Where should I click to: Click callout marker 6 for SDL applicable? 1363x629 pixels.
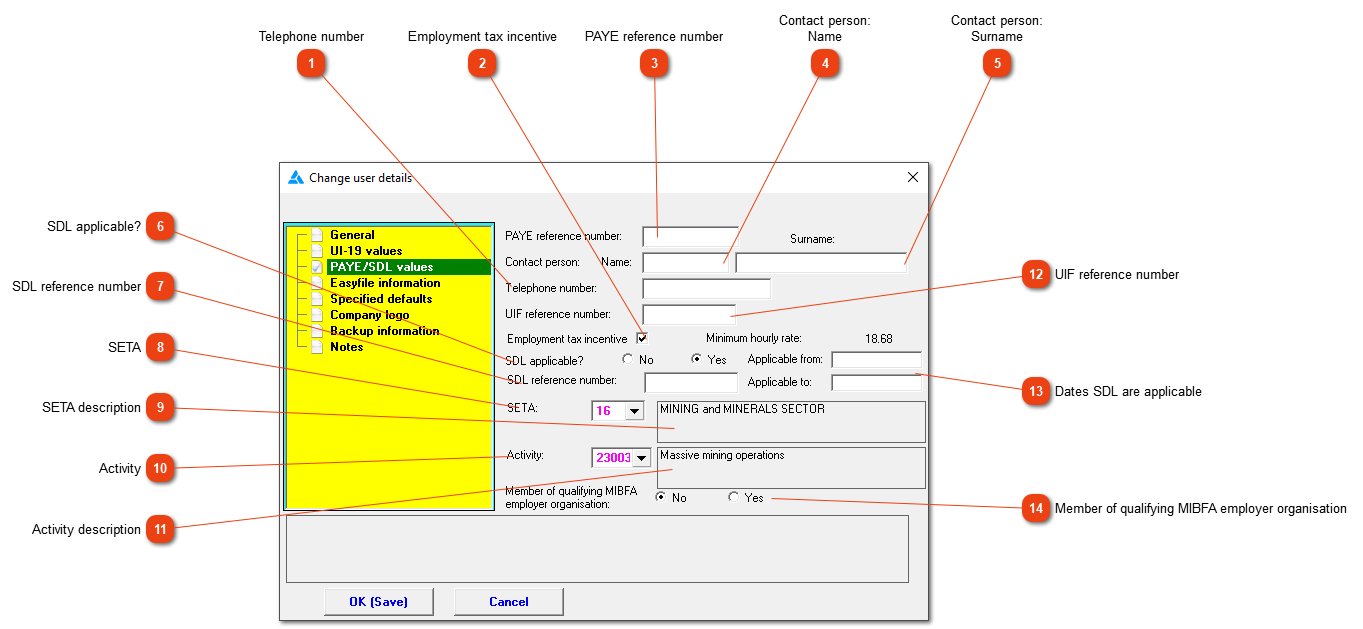coord(160,227)
